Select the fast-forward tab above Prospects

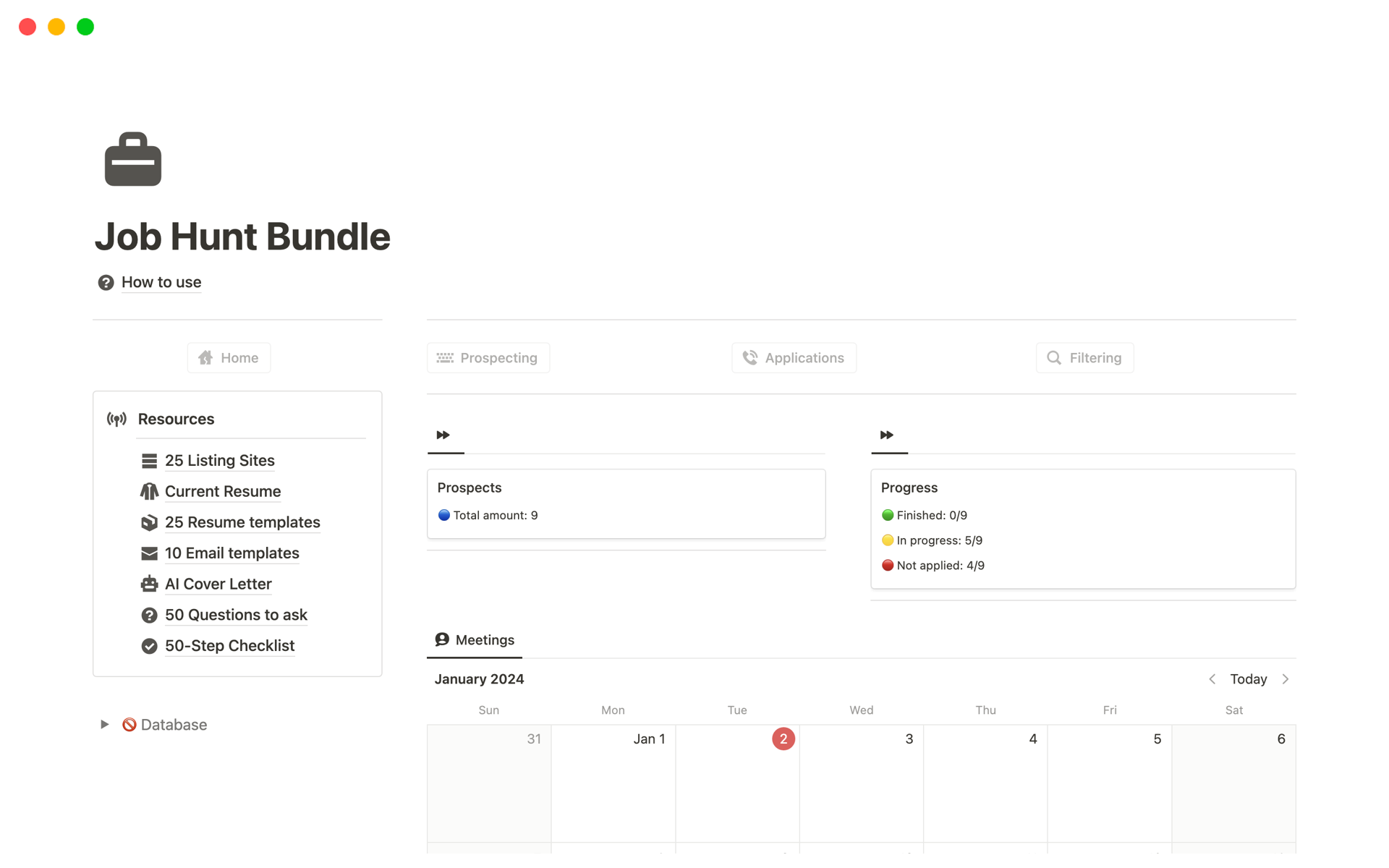click(443, 435)
